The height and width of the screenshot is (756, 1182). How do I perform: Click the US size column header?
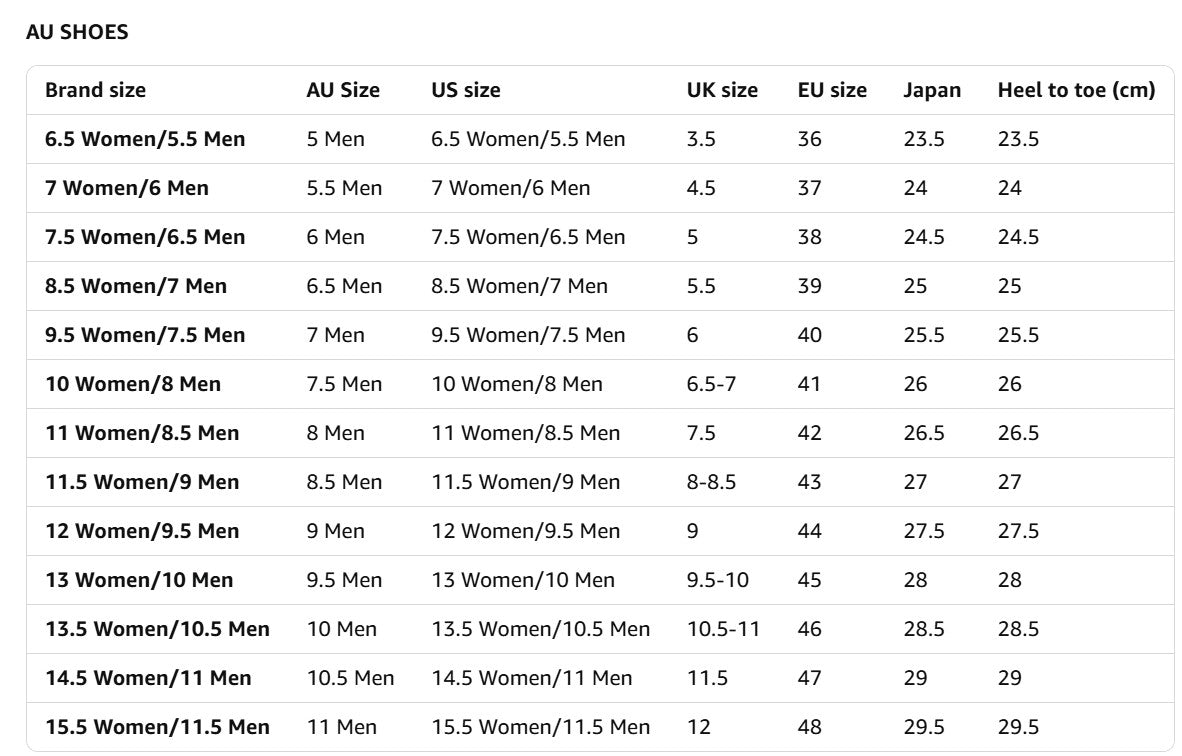coord(465,90)
